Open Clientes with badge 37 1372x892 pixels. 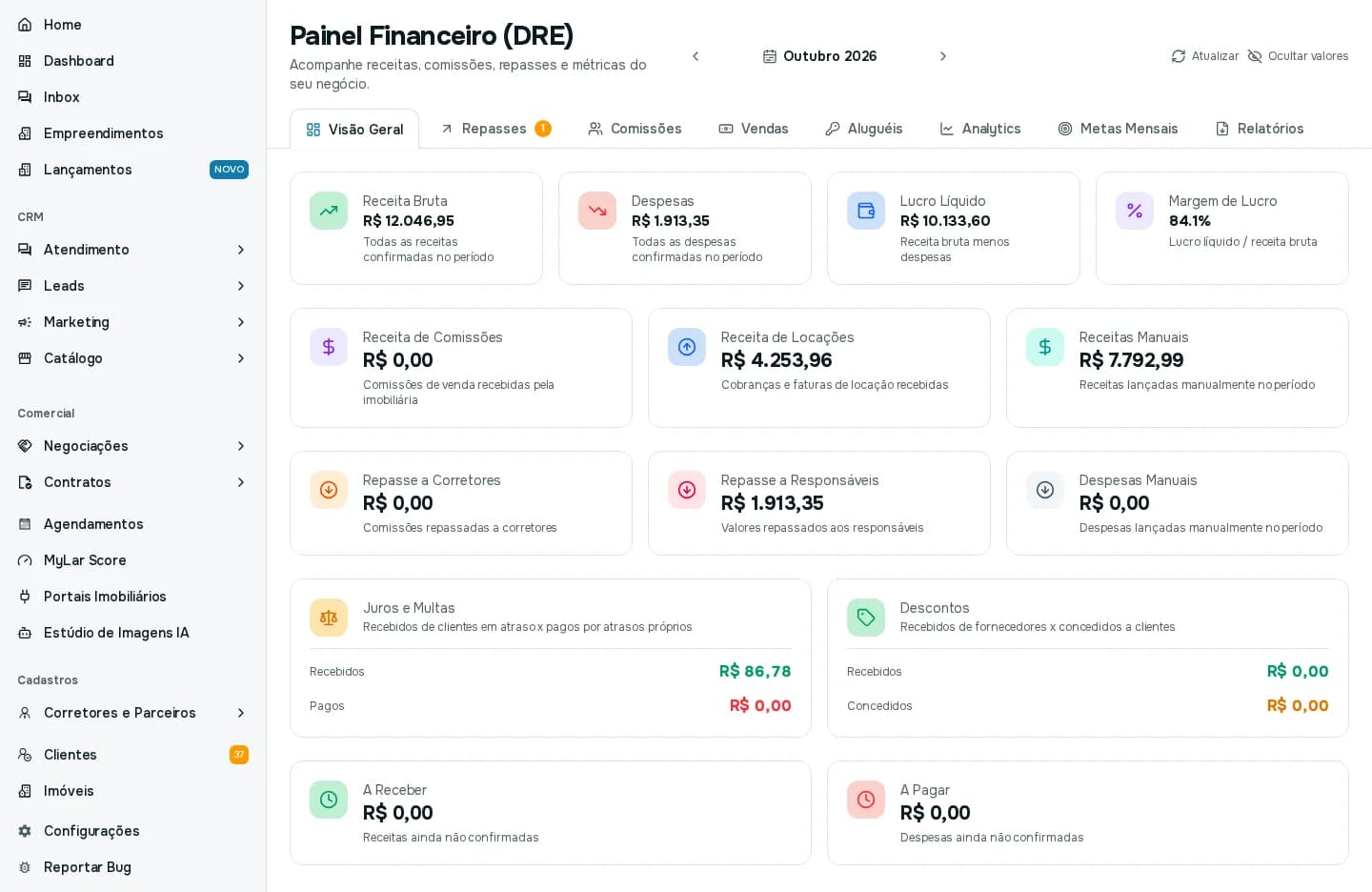(x=132, y=755)
